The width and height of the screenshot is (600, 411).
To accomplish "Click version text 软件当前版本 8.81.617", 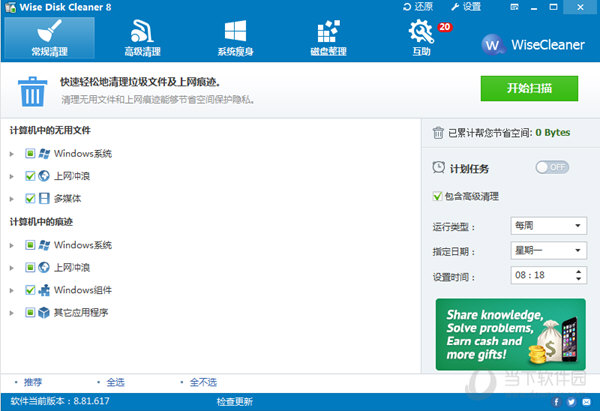I will click(x=60, y=401).
